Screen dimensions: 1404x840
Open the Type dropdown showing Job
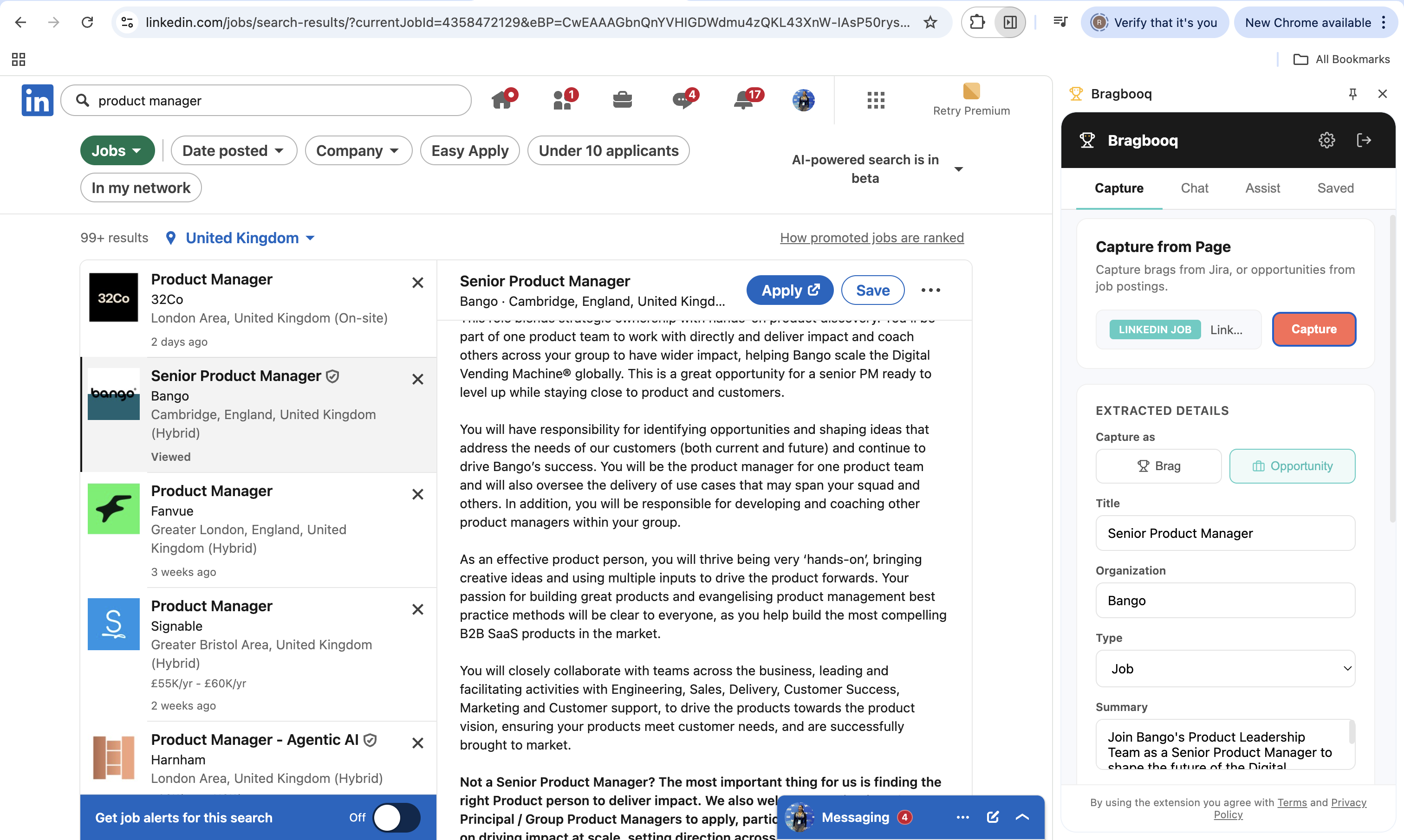pyautogui.click(x=1225, y=668)
